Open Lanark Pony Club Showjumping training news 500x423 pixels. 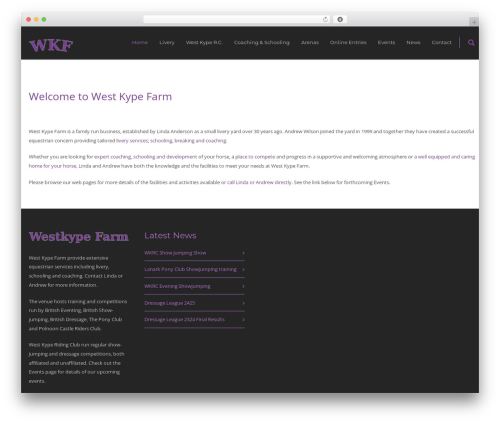190,269
